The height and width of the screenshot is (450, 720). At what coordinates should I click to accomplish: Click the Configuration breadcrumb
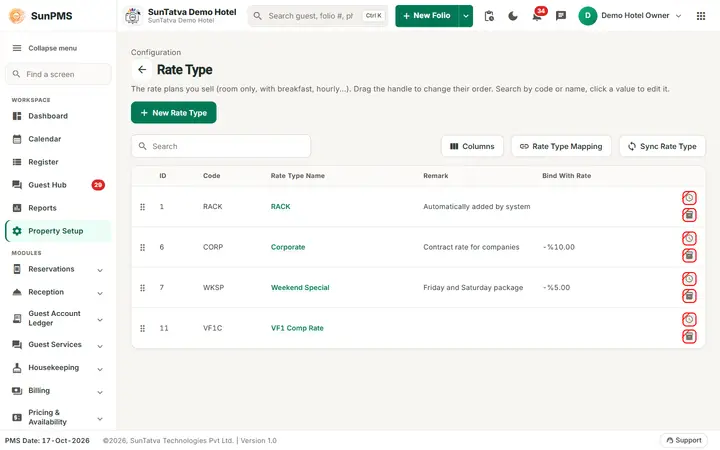(156, 52)
